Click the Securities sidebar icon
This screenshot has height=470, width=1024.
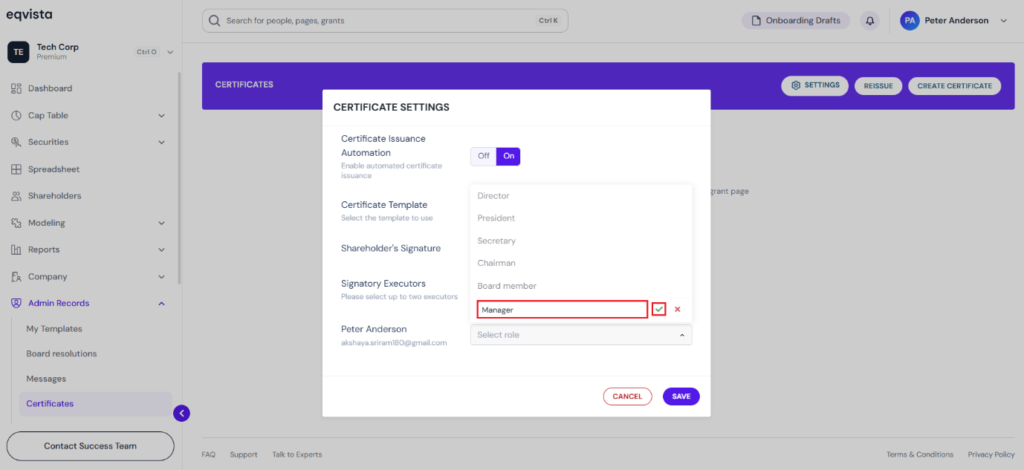[x=16, y=142]
